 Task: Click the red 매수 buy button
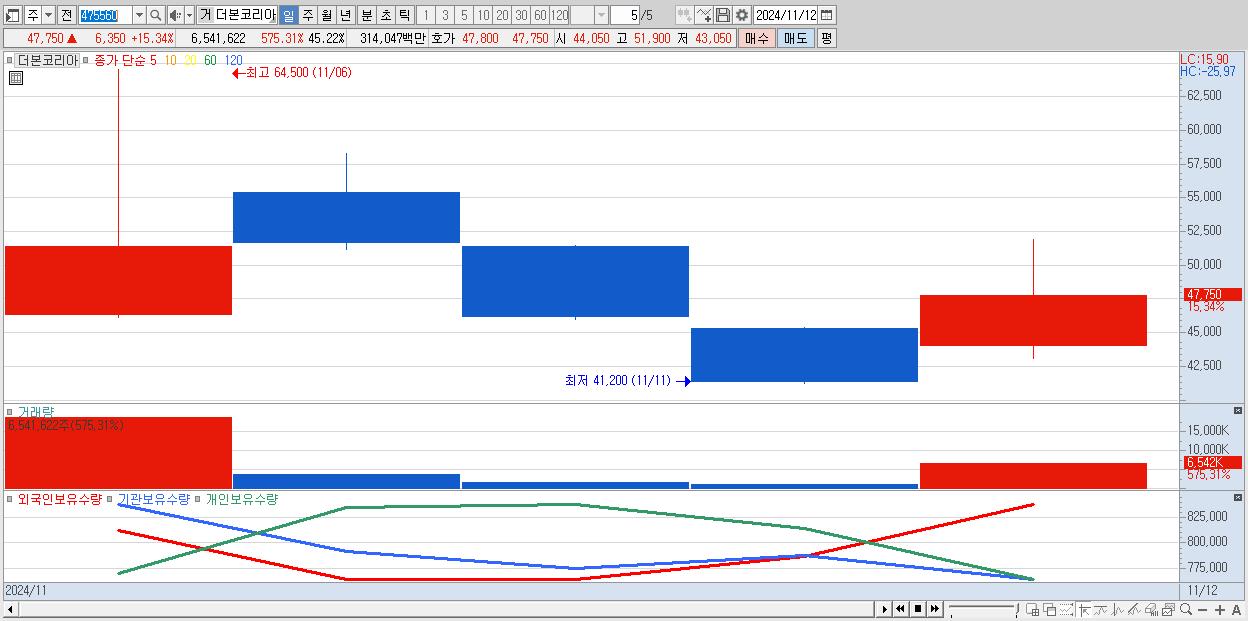click(x=756, y=38)
